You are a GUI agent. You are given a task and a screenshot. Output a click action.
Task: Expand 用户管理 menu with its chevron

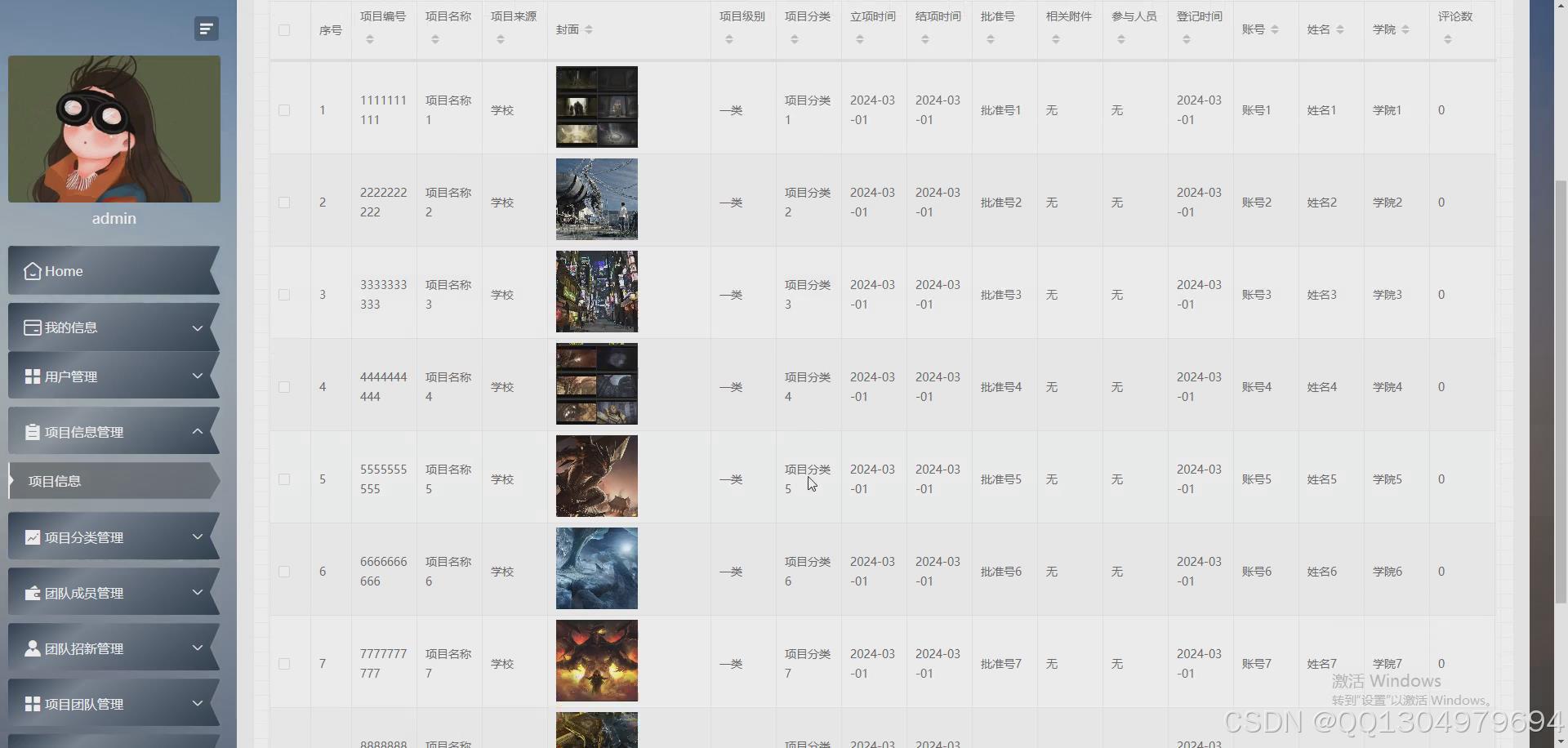pyautogui.click(x=197, y=376)
